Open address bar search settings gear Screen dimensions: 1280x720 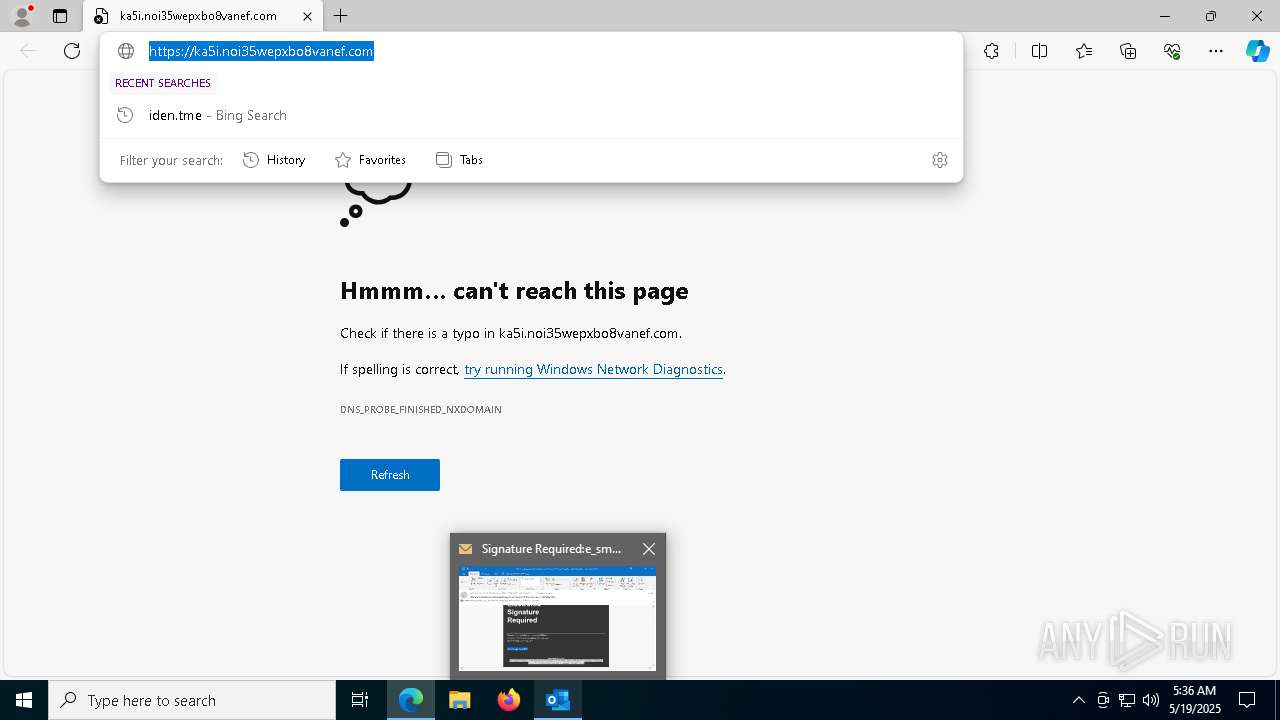939,160
